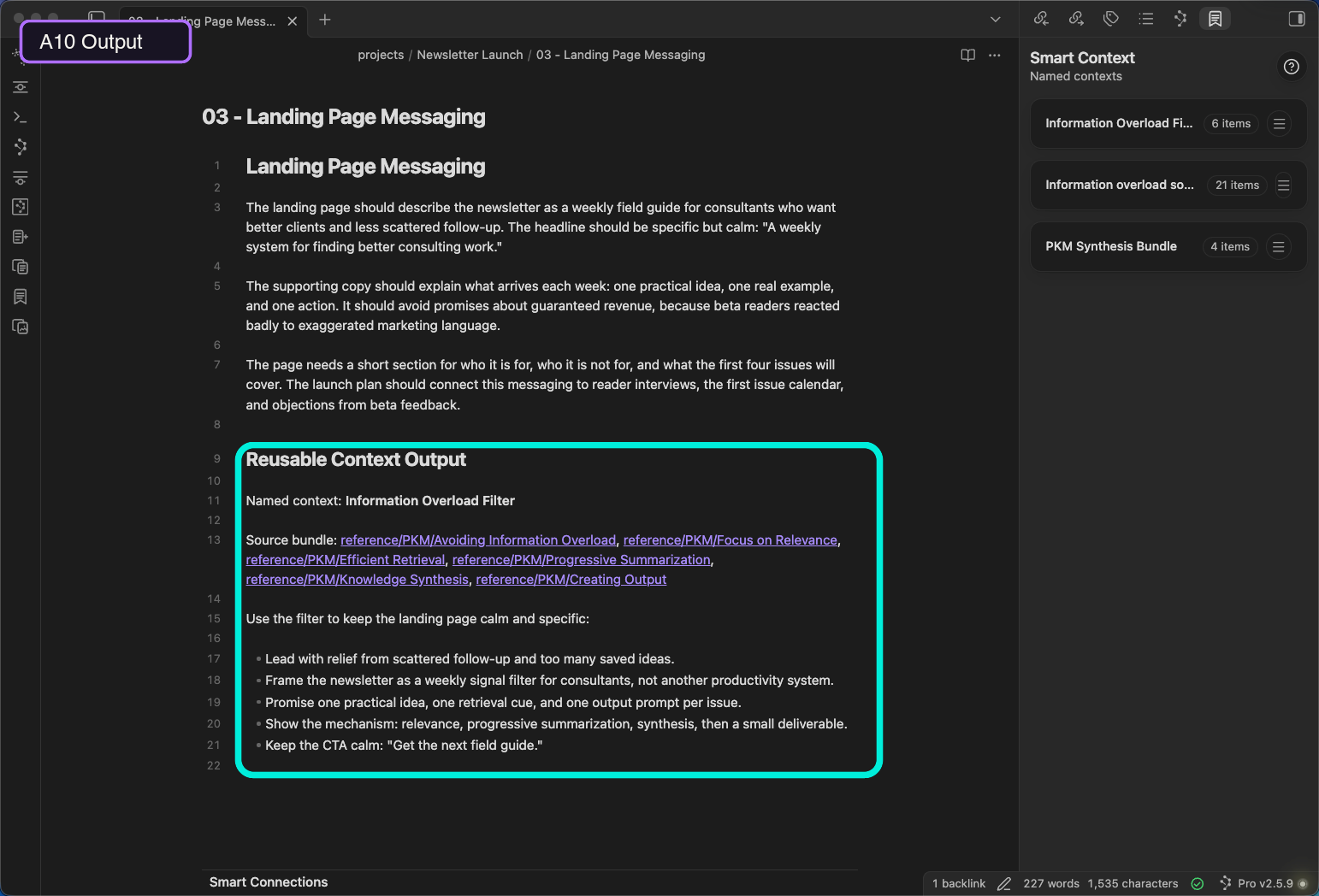Select PKM Synthesis Bundle named context
Image resolution: width=1319 pixels, height=896 pixels.
tap(1111, 246)
